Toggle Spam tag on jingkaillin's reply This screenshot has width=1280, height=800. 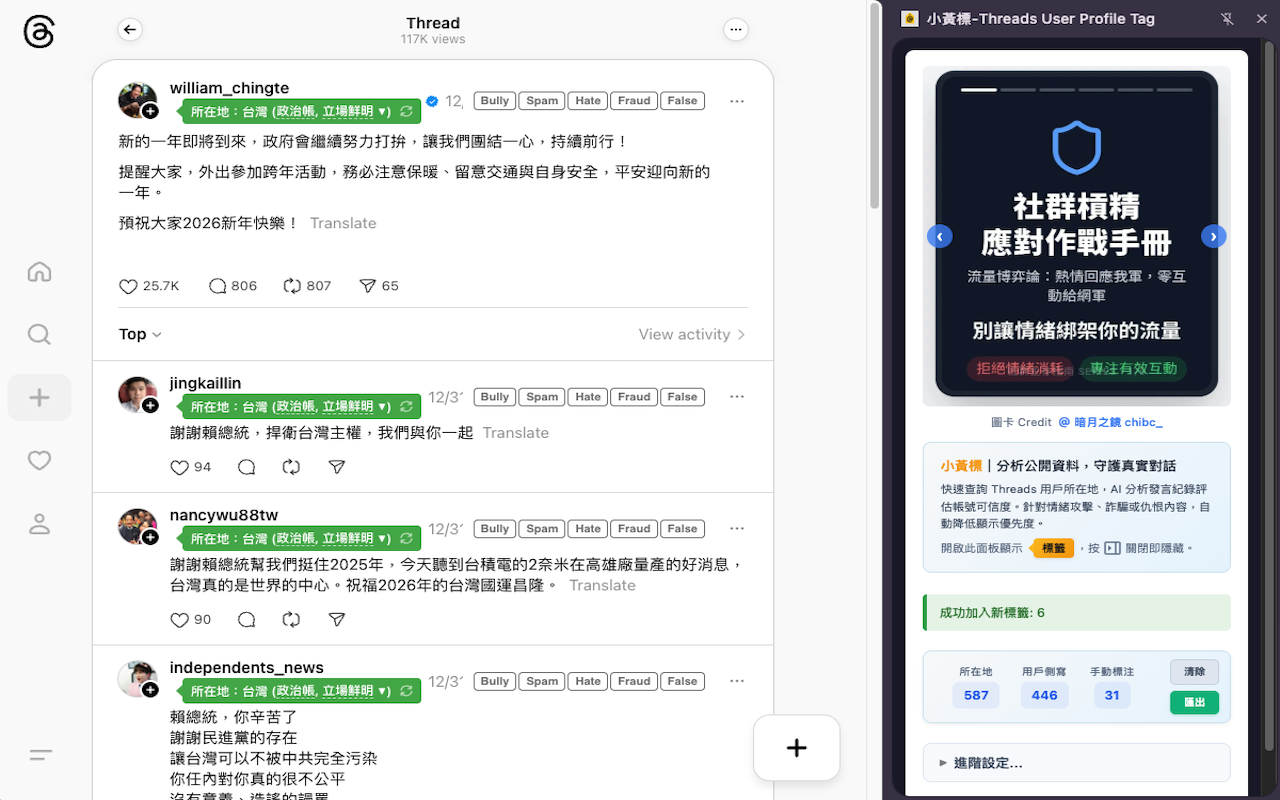542,397
